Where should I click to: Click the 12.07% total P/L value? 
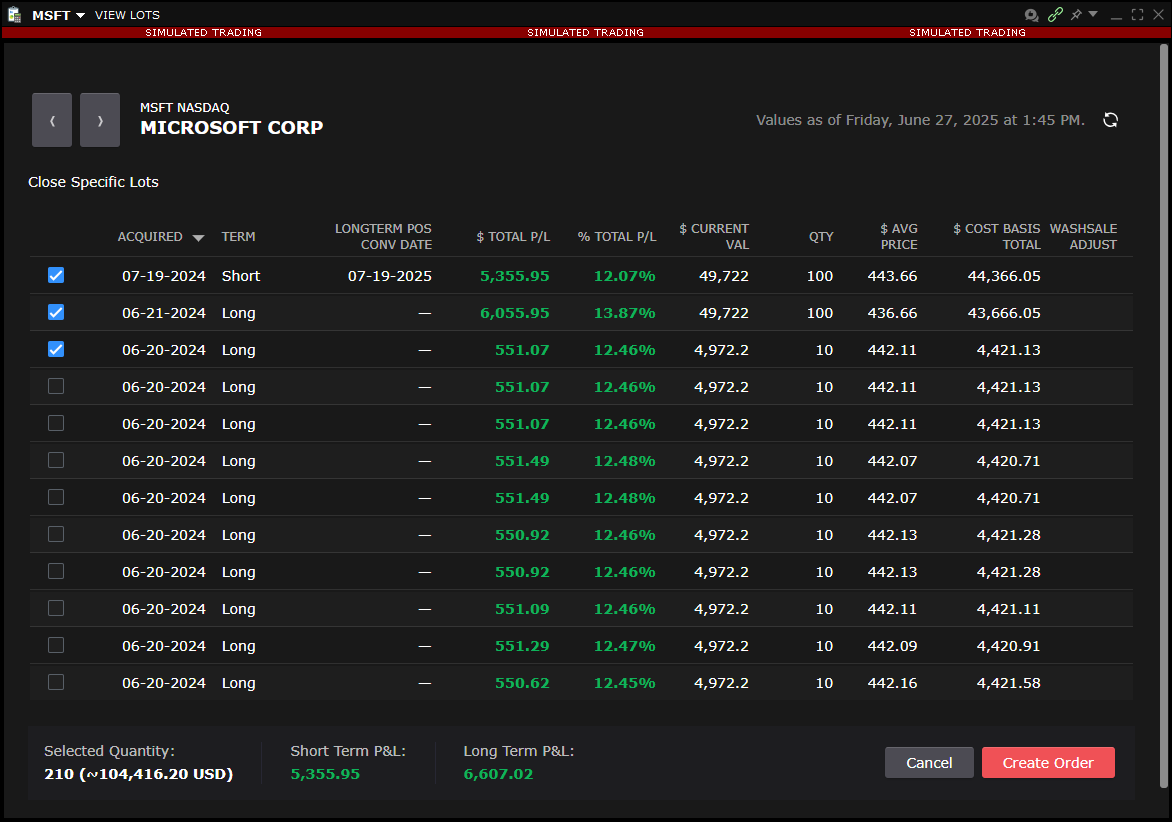pos(624,276)
